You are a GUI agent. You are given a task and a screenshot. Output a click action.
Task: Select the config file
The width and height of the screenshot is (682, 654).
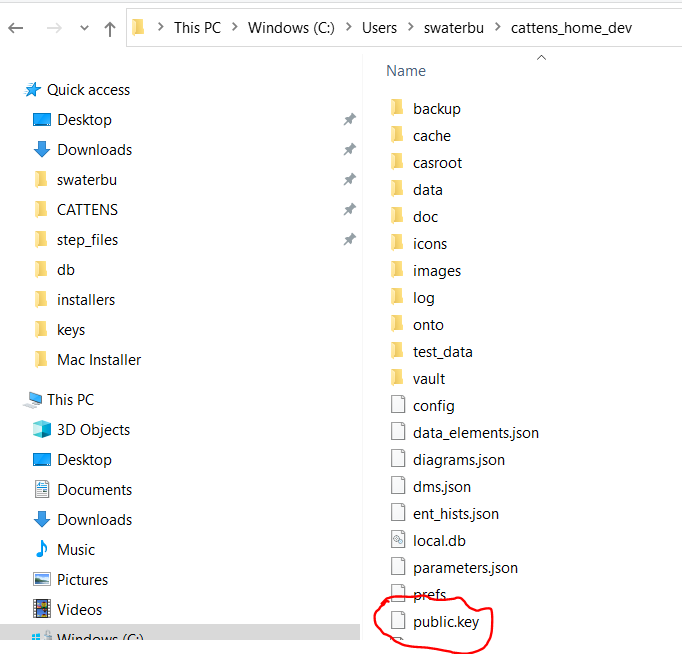(x=433, y=406)
